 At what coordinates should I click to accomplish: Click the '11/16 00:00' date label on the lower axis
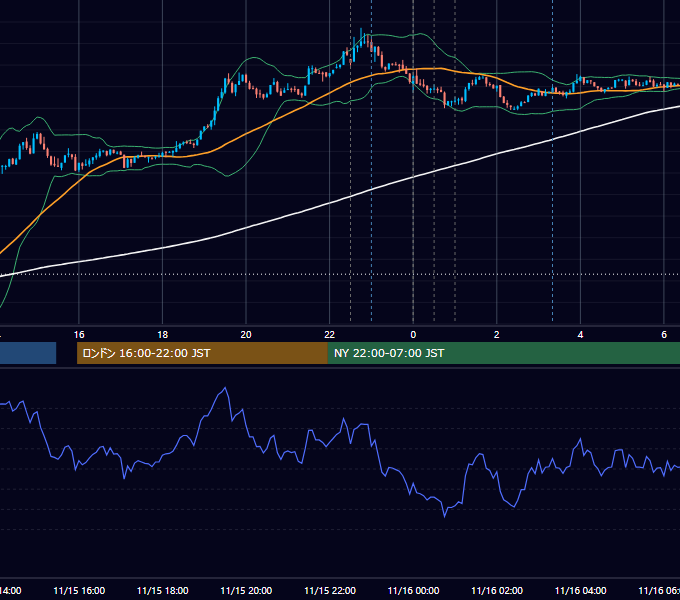[413, 590]
